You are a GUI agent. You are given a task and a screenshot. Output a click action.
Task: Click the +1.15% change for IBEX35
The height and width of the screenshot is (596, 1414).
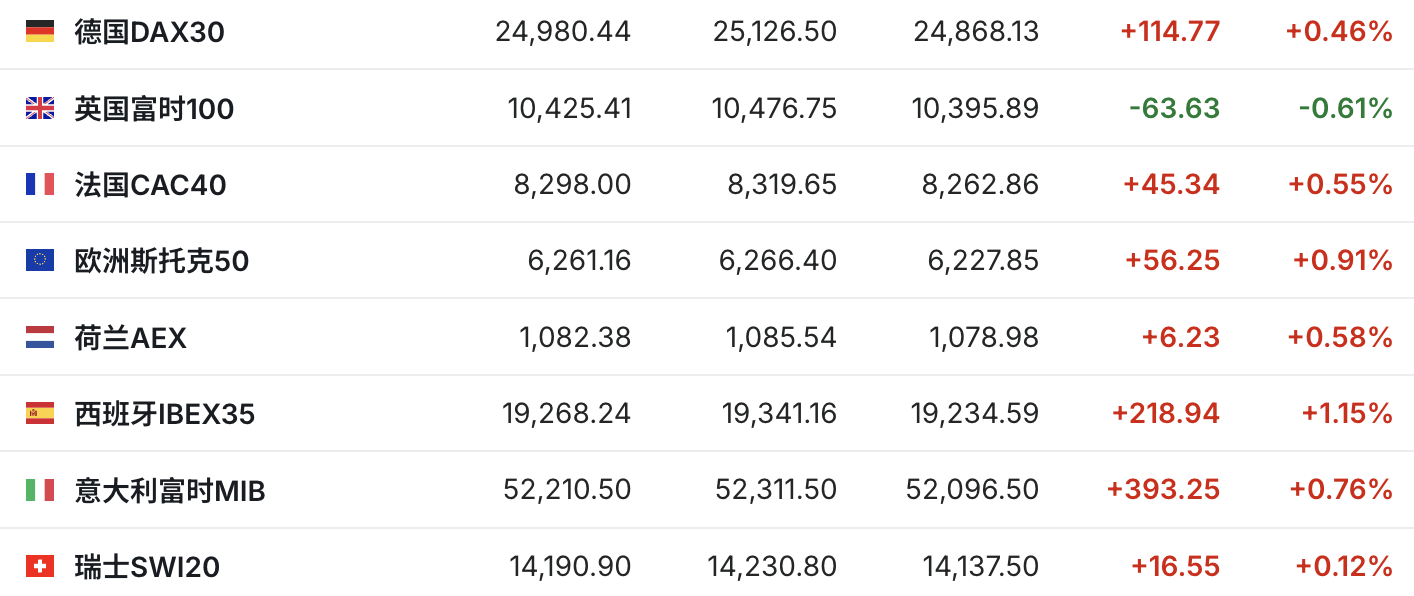pos(1347,414)
